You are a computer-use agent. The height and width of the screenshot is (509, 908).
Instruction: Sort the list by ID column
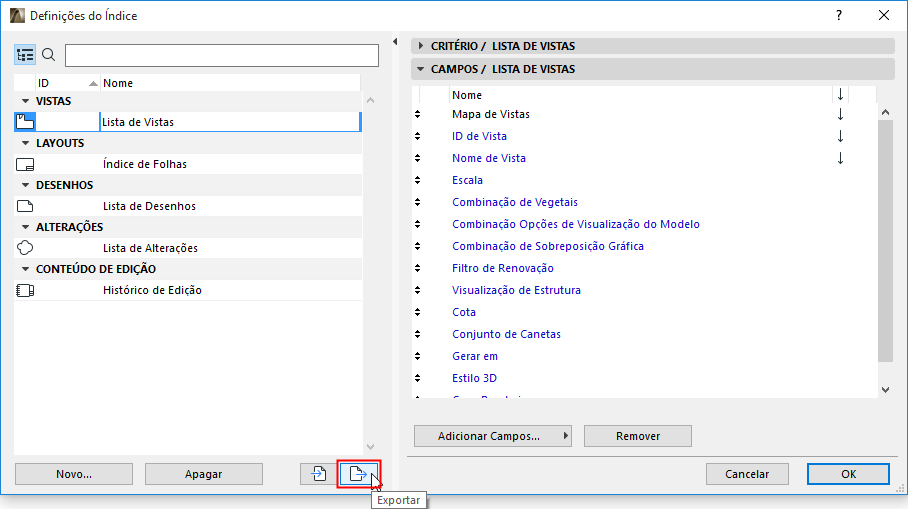coord(68,83)
